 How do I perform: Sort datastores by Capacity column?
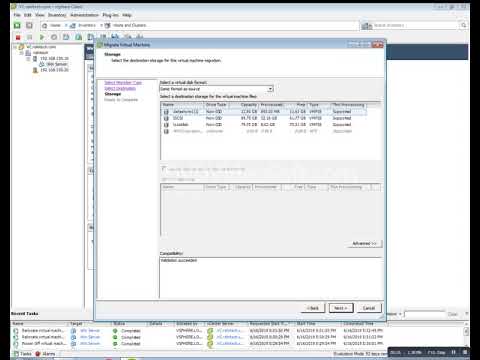tap(244, 105)
